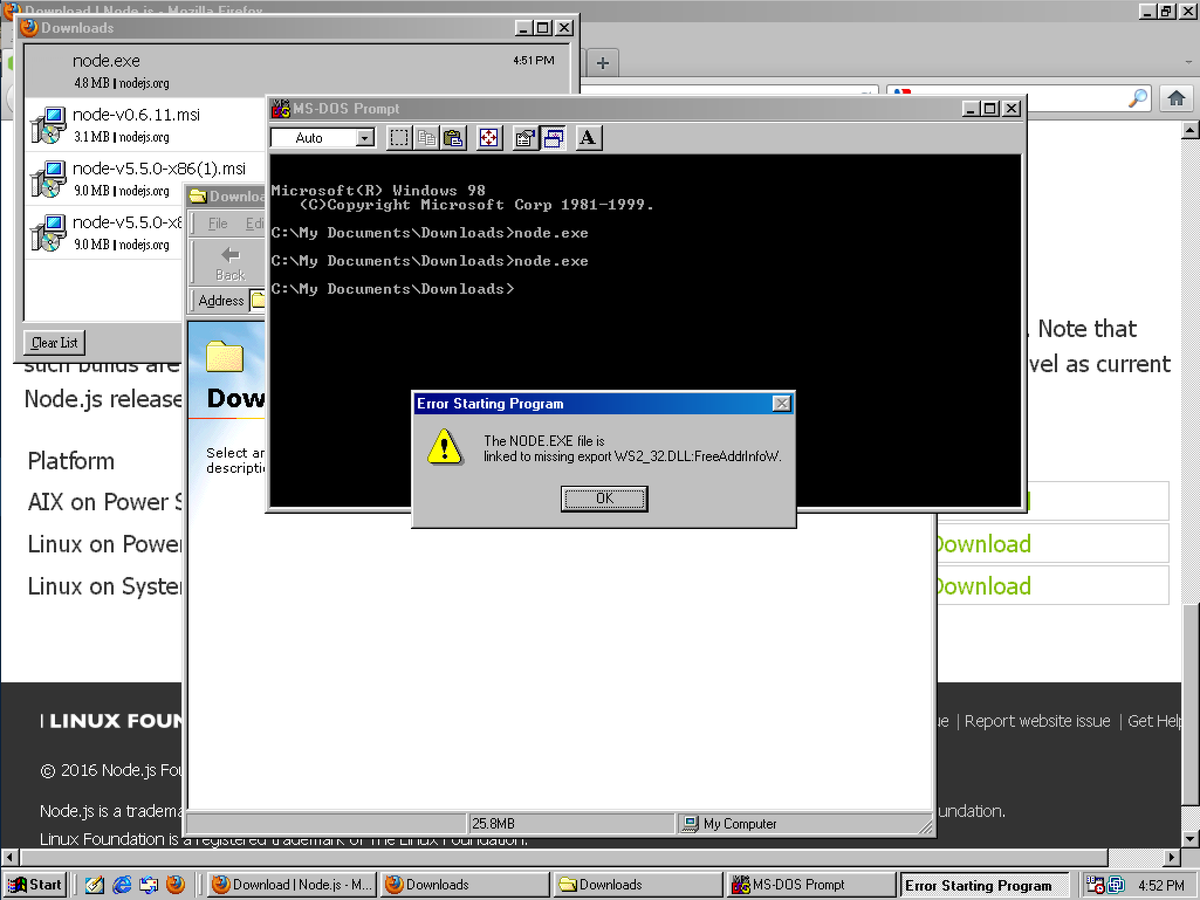The image size is (1200, 900).
Task: Click the Download link for Linux on Power
Action: (981, 544)
